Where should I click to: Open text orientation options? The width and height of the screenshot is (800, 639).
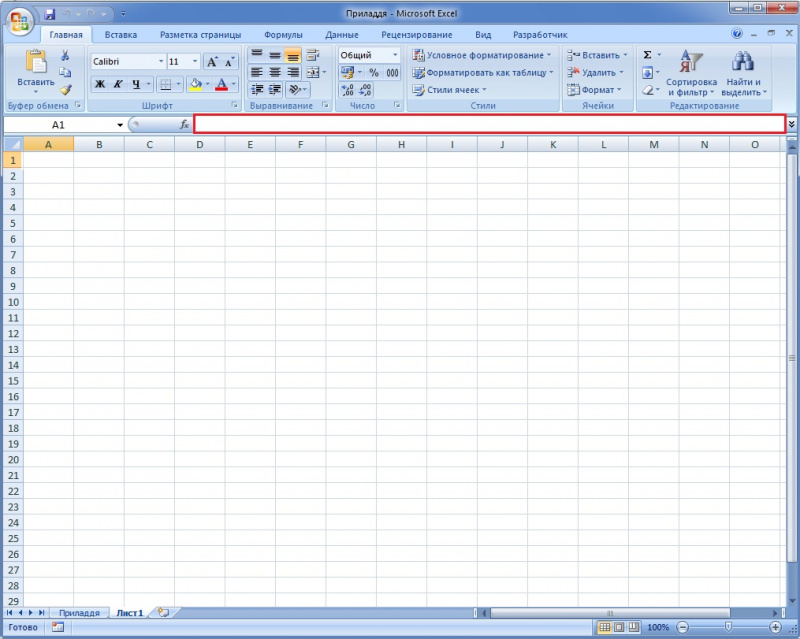[295, 90]
